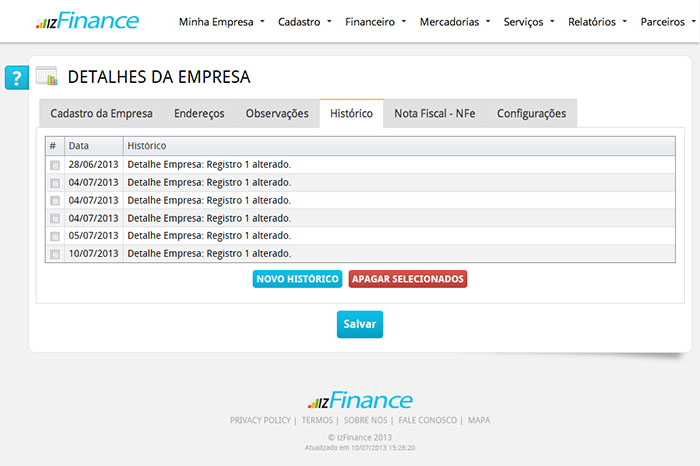
Task: Expand the Relatórios dropdown menu
Action: click(597, 21)
